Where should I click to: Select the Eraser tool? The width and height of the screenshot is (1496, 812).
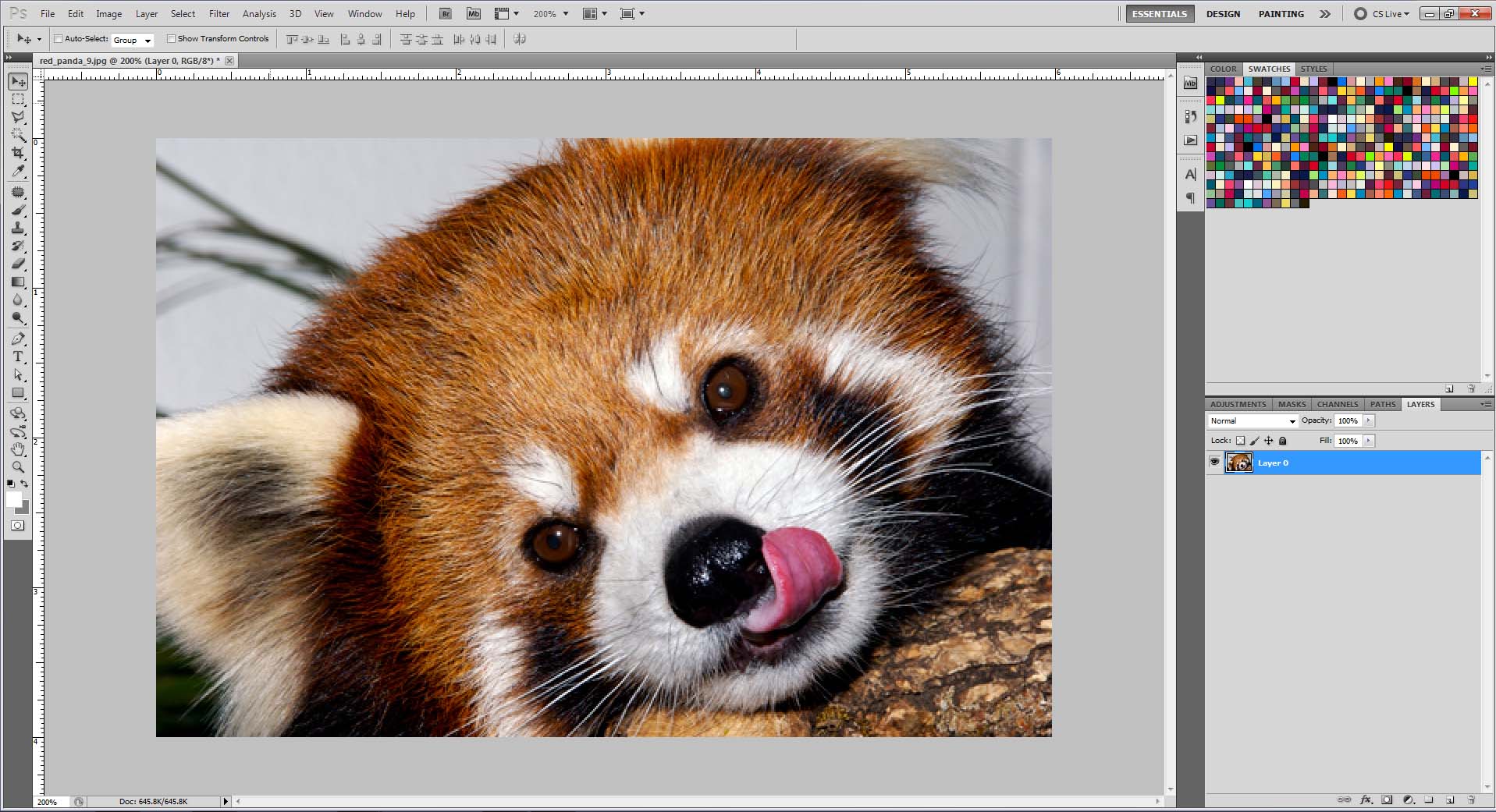click(18, 264)
